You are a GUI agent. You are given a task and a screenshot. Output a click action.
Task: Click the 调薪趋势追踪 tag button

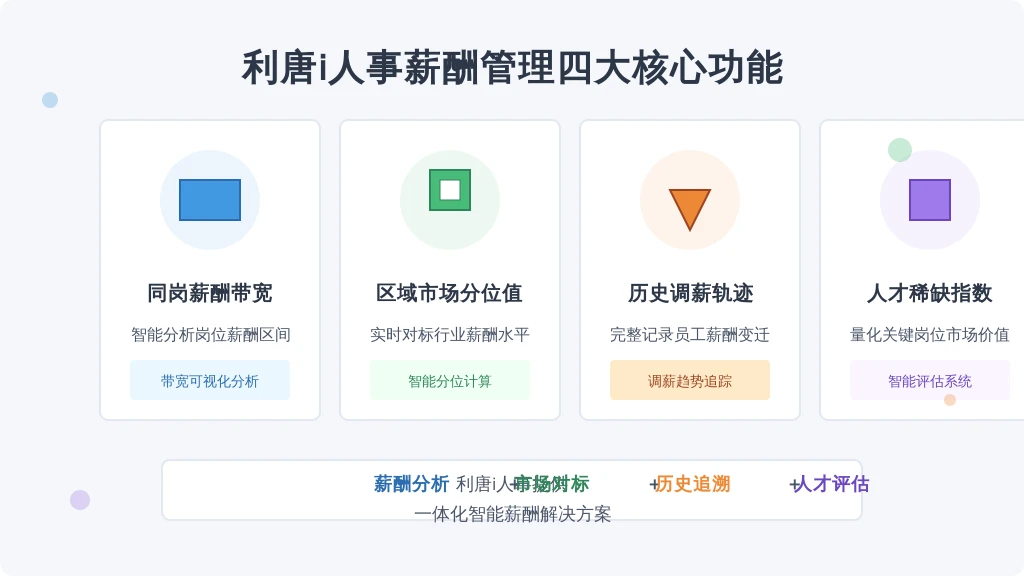tap(690, 380)
